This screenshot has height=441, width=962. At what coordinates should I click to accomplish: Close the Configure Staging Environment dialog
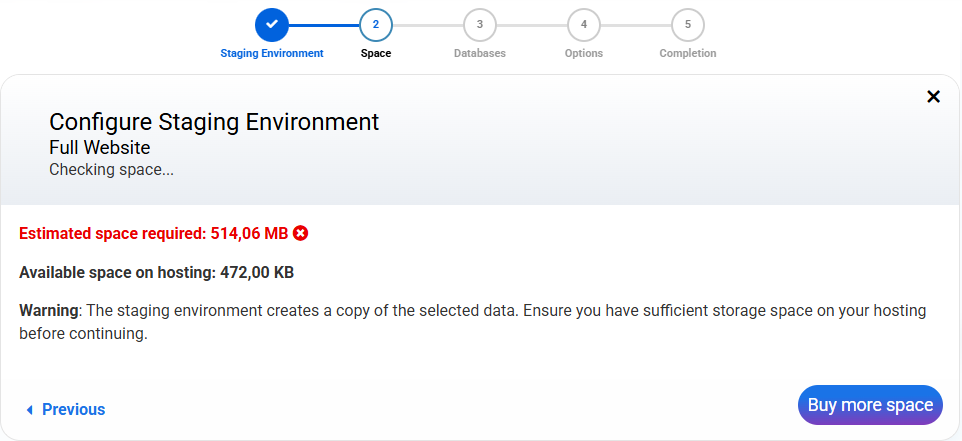[x=934, y=96]
